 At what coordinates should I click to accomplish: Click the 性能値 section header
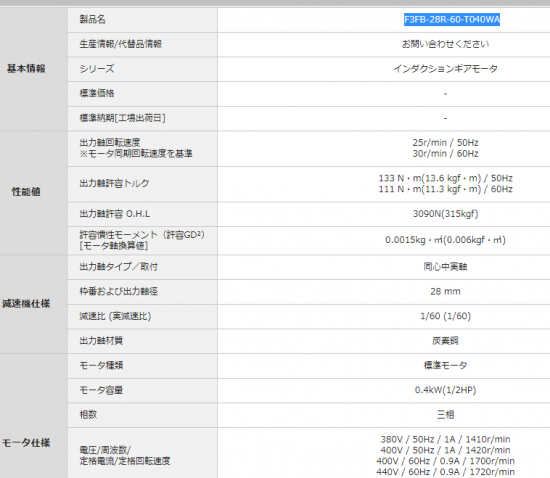(26, 192)
